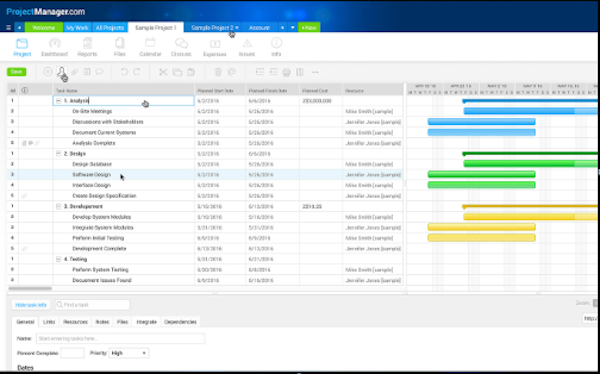Click the +New button
This screenshot has height=374, width=600.
pyautogui.click(x=309, y=28)
